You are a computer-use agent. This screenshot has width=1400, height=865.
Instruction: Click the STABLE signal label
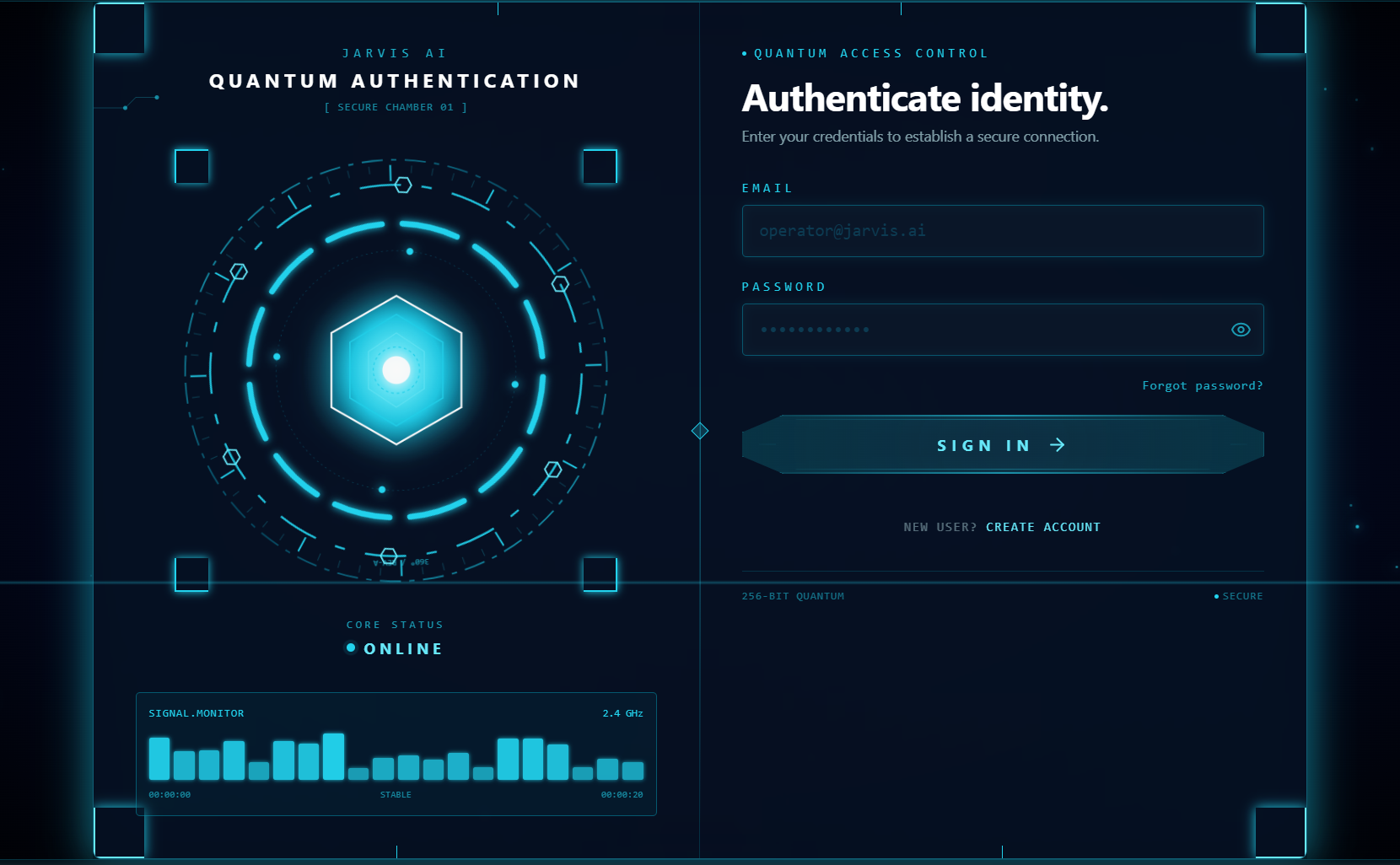coord(396,795)
